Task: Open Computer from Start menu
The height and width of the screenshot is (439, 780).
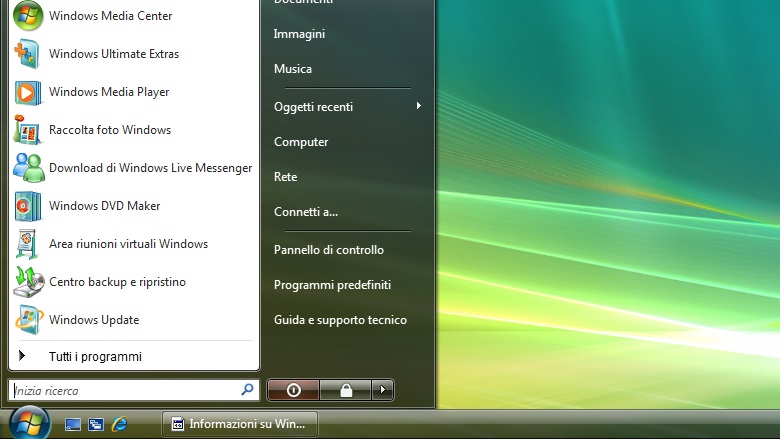Action: (301, 142)
